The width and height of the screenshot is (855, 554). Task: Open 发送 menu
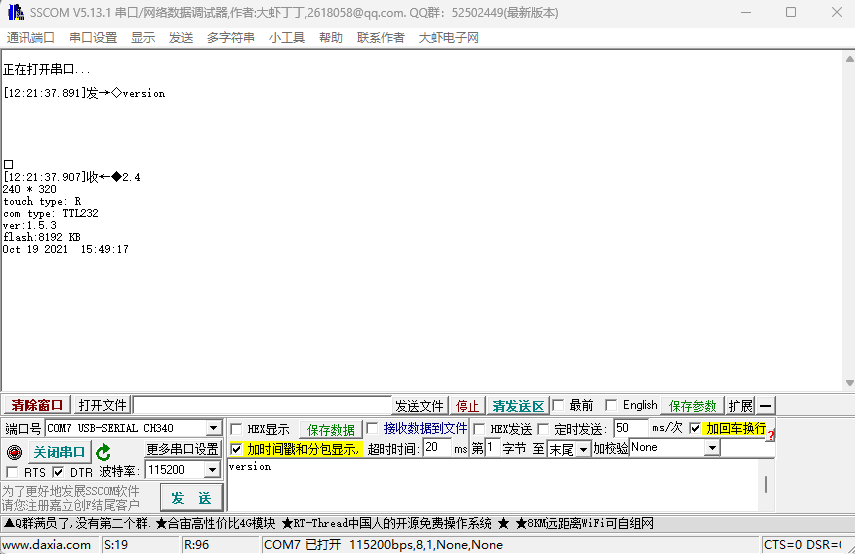click(x=181, y=38)
